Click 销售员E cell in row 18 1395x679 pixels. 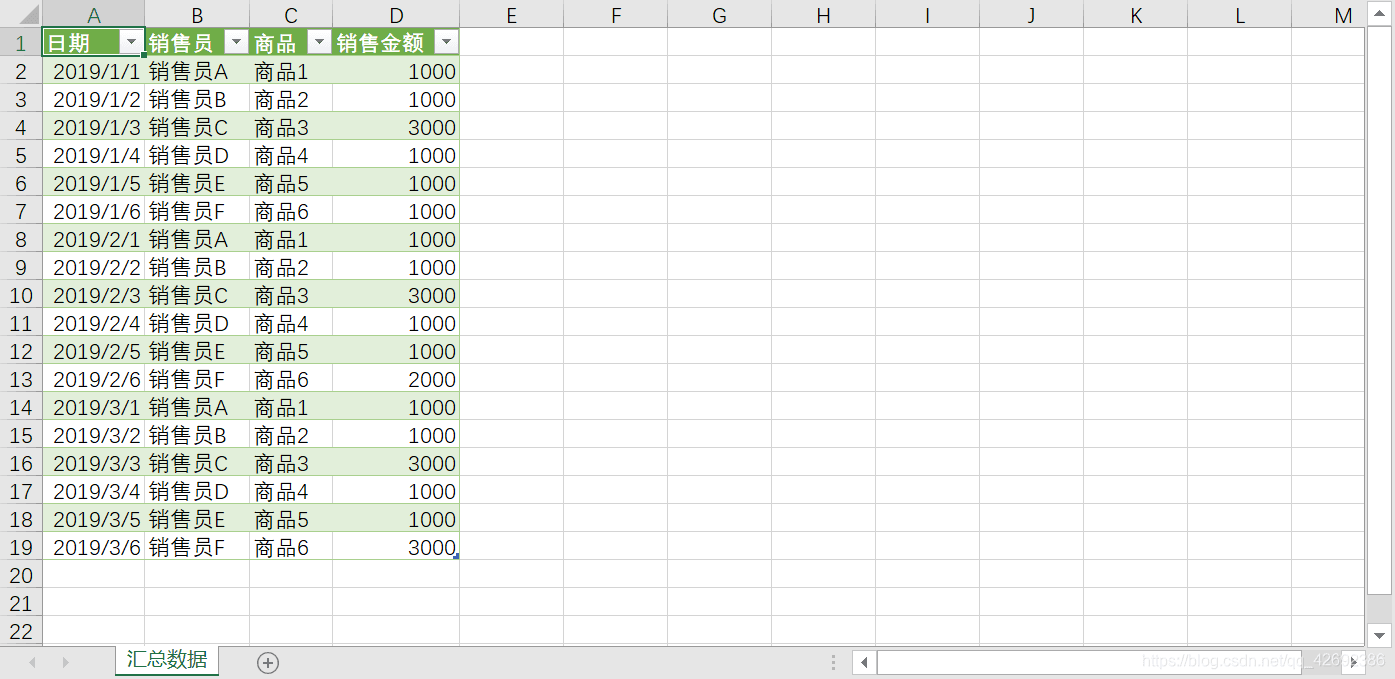197,519
